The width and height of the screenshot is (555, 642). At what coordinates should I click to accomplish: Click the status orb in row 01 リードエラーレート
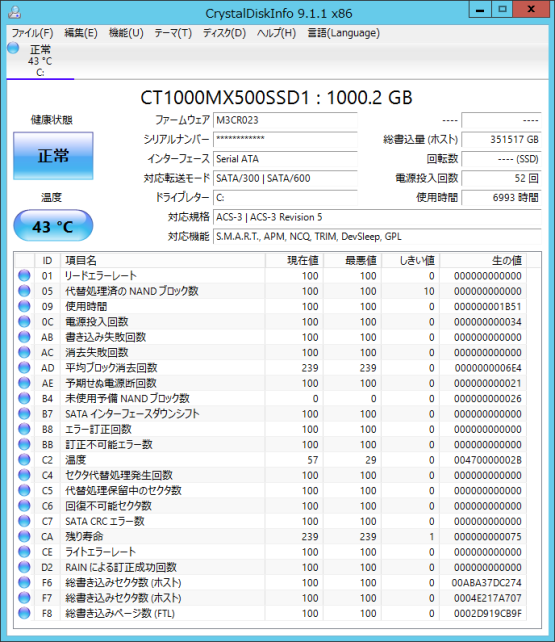tap(24, 276)
